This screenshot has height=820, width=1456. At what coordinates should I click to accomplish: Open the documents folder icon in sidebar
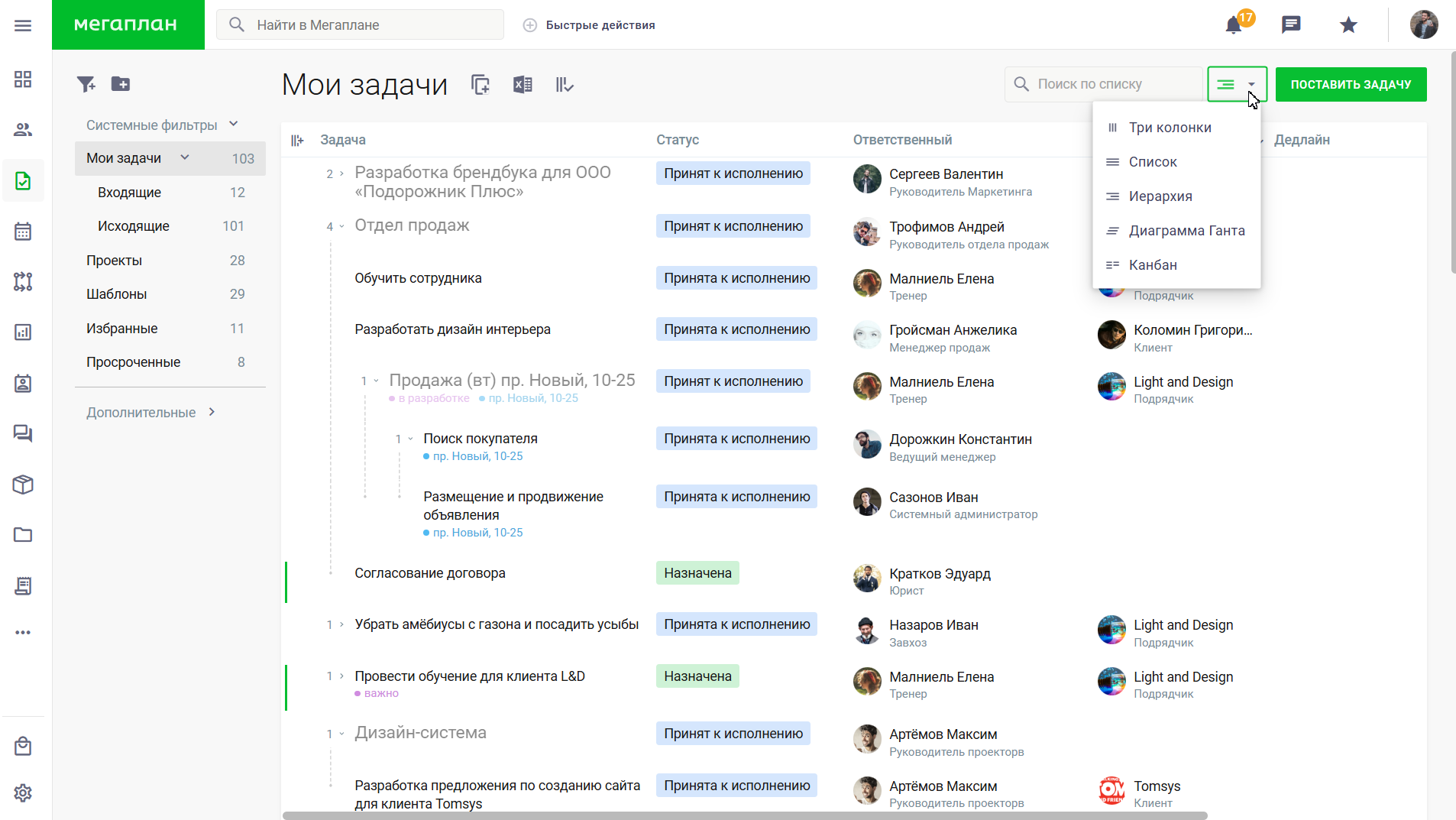(x=23, y=535)
